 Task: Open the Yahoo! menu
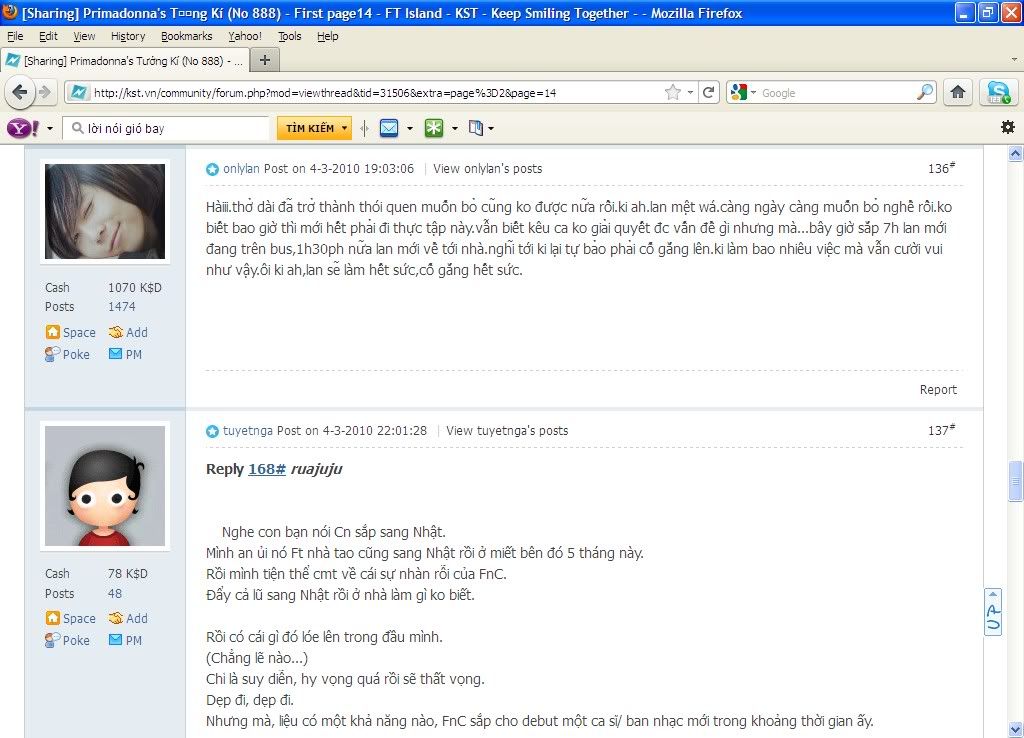(x=244, y=36)
